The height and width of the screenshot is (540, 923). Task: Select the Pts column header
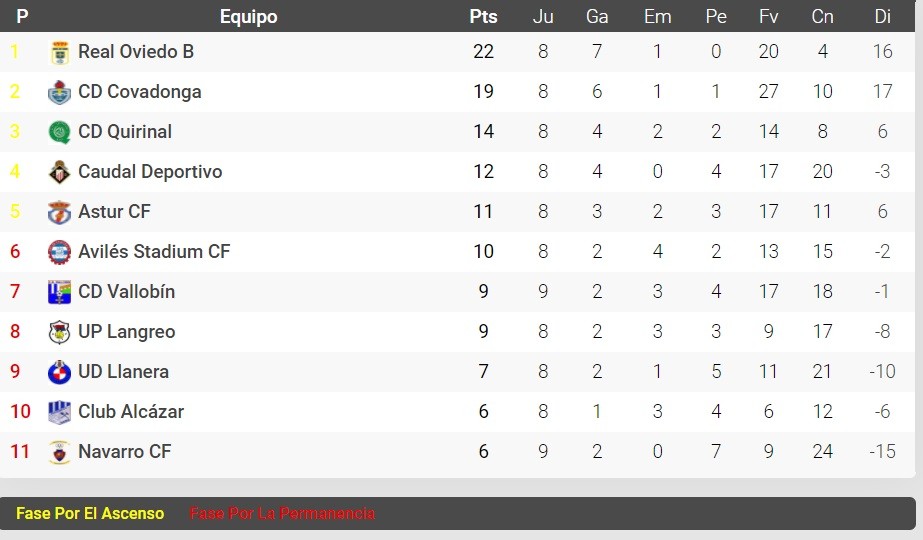click(483, 16)
